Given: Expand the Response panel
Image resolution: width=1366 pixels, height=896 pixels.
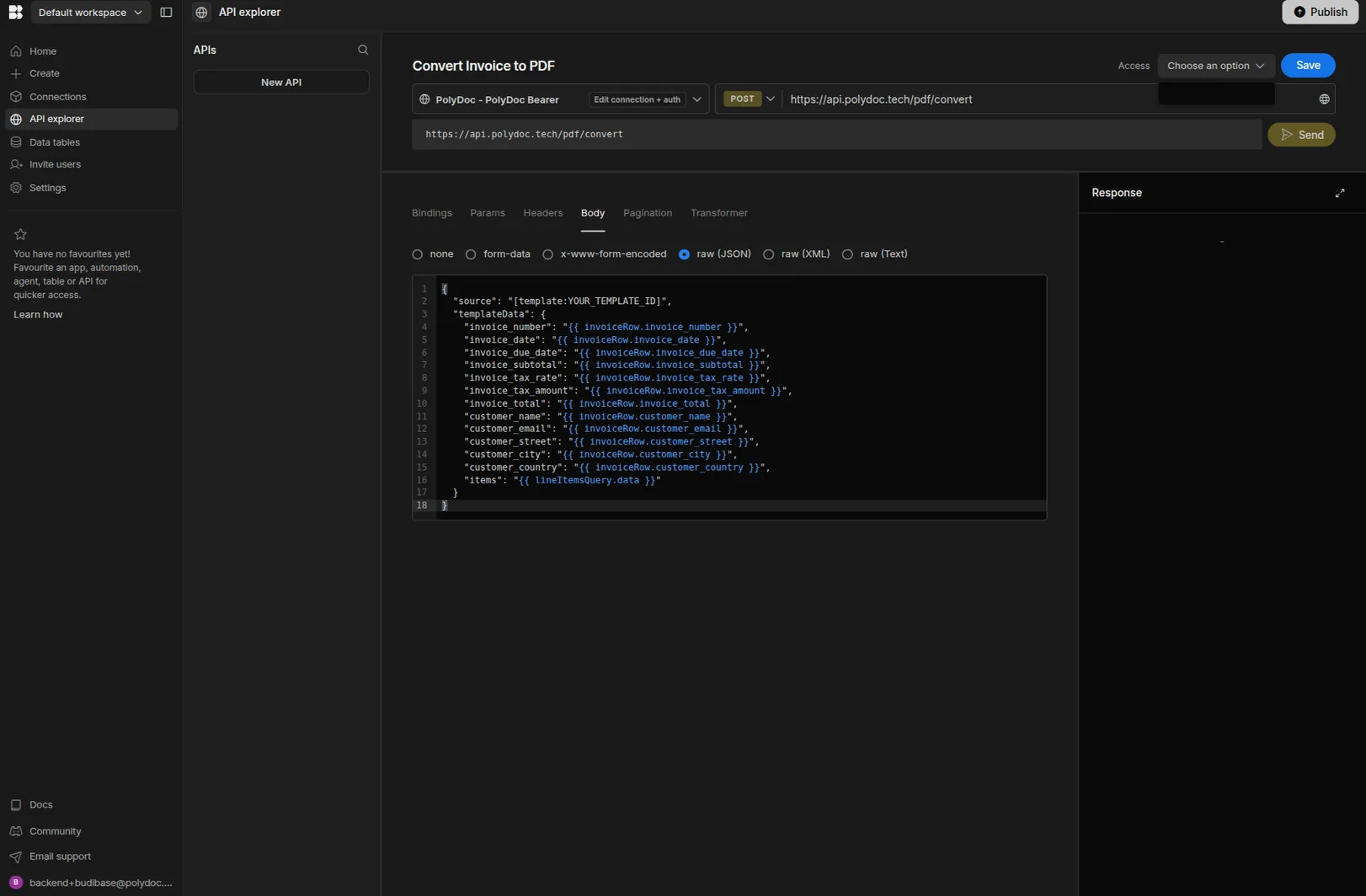Looking at the screenshot, I should [x=1340, y=193].
